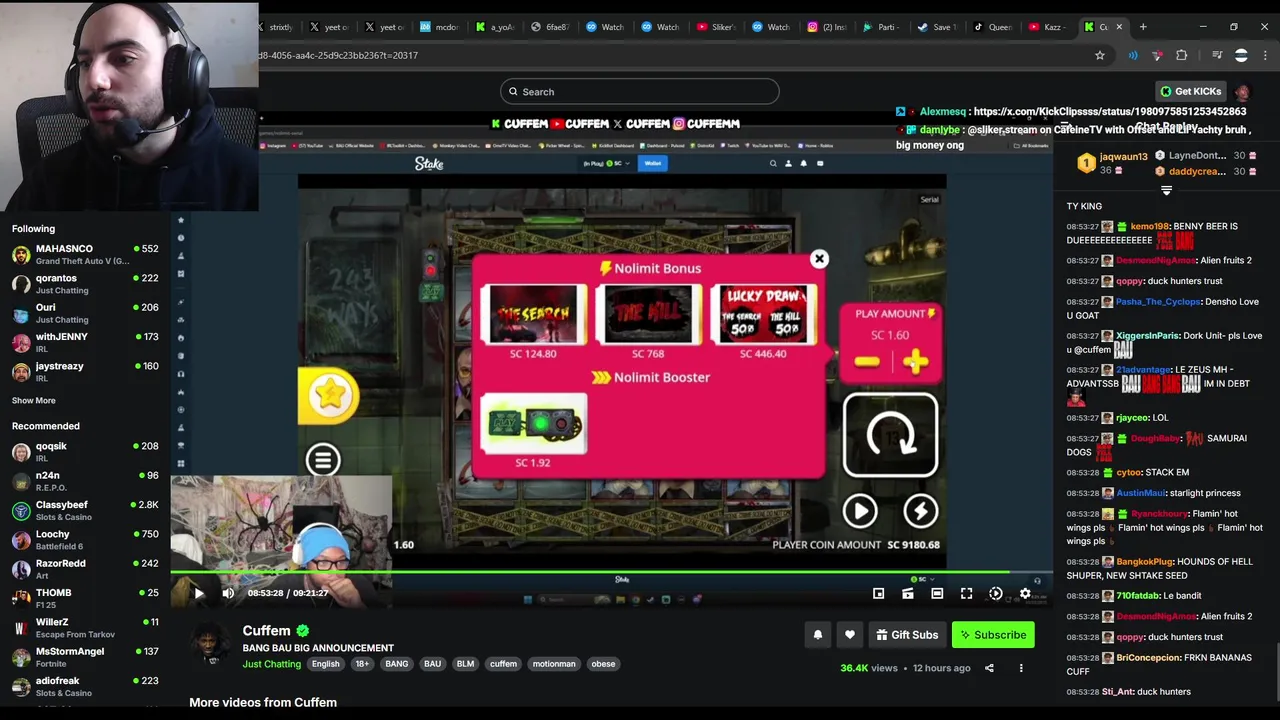The image size is (1280, 720).
Task: Open a new browser tab
Action: (1143, 27)
